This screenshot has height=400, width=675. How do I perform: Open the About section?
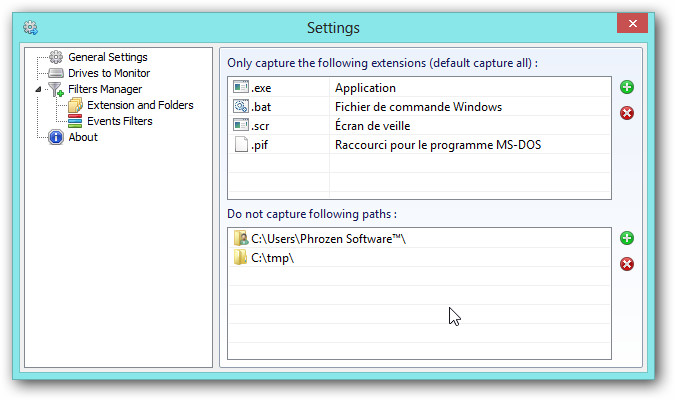[82, 137]
